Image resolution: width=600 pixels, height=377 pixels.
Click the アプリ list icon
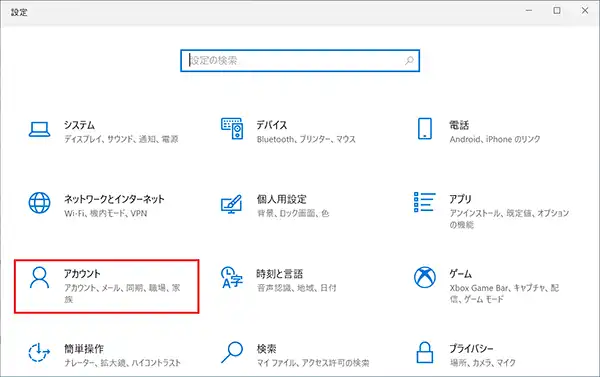[x=425, y=202]
